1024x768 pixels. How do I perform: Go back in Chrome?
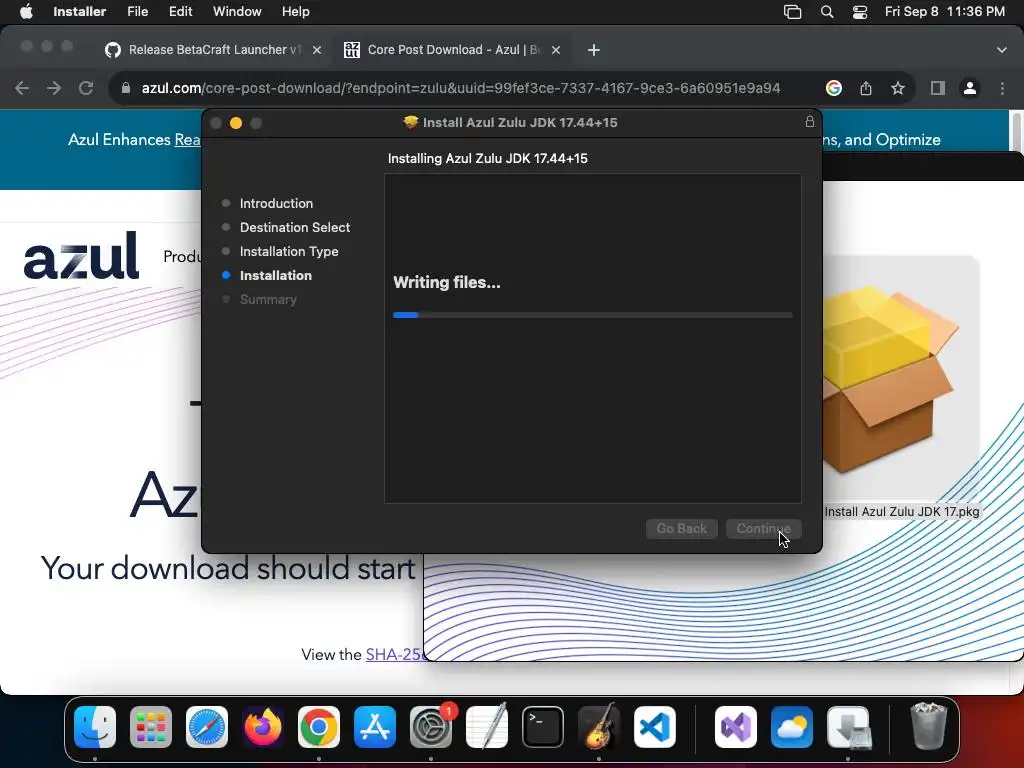[22, 88]
